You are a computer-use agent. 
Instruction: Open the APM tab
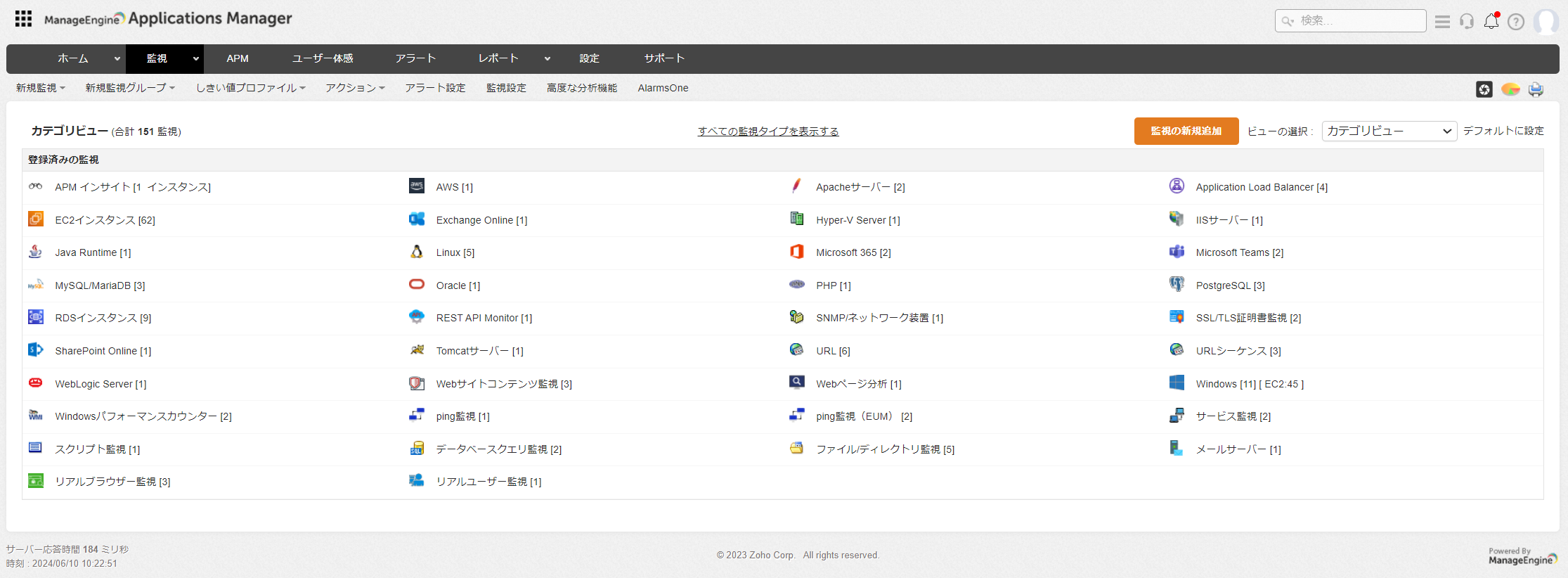coord(238,58)
